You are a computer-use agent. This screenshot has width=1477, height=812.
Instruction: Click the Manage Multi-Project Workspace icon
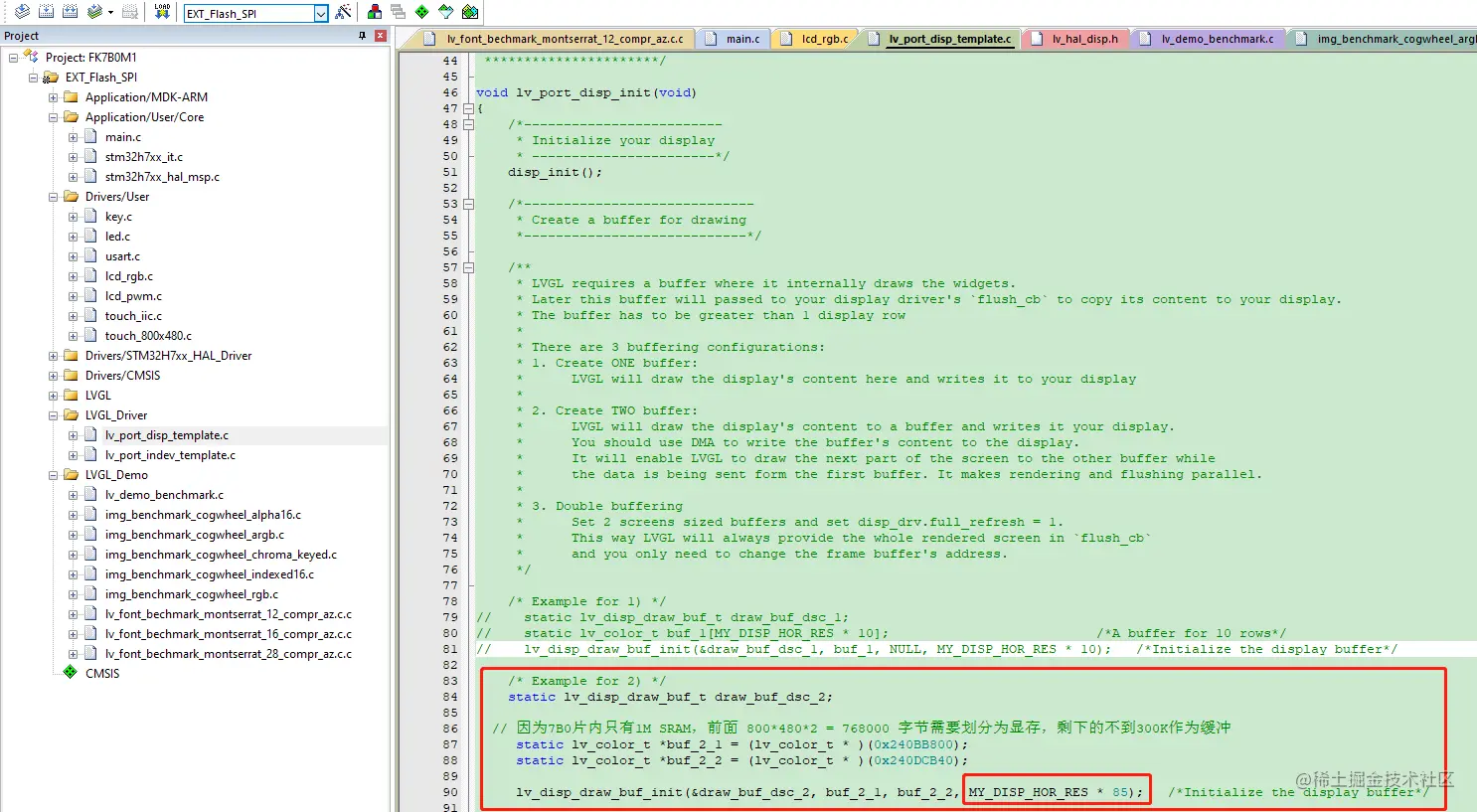click(399, 12)
